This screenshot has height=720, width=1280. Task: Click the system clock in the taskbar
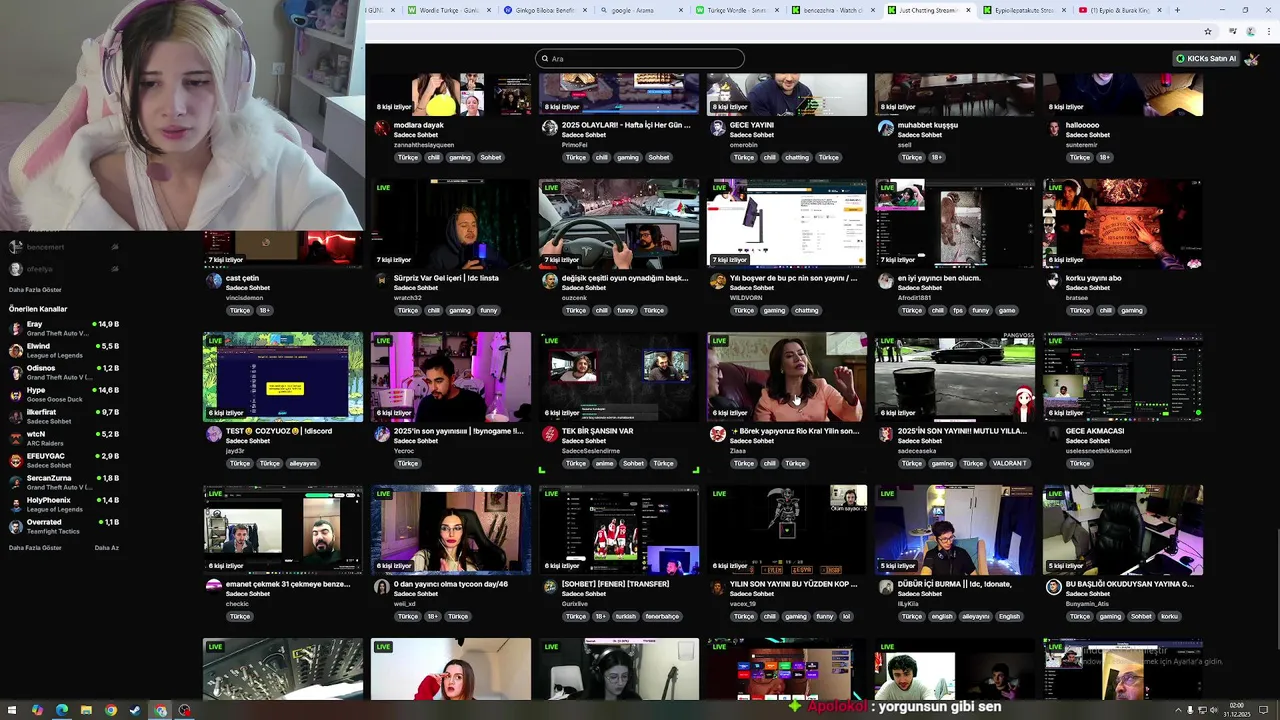point(1236,710)
